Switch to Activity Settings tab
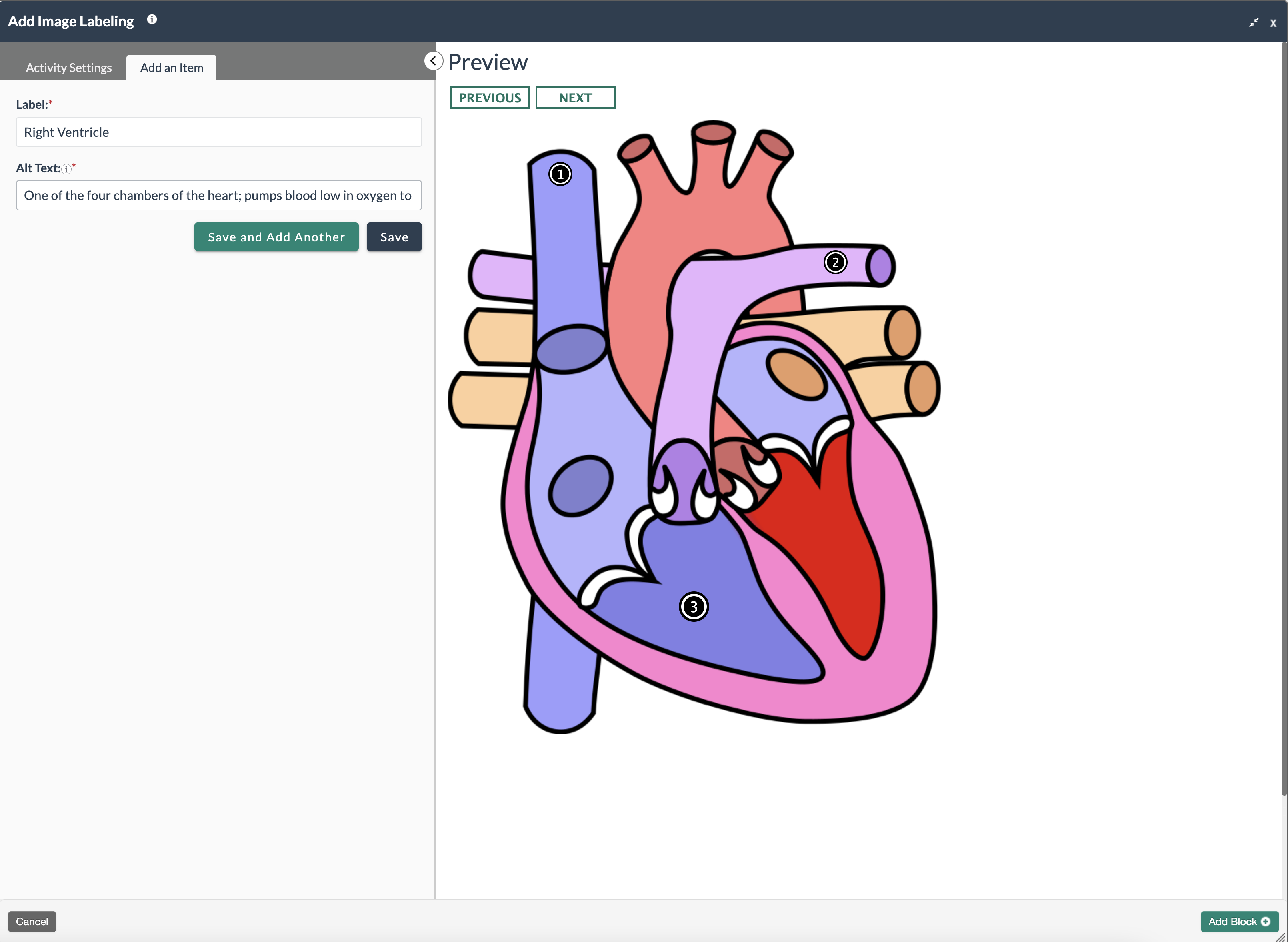The height and width of the screenshot is (942, 1288). 68,68
